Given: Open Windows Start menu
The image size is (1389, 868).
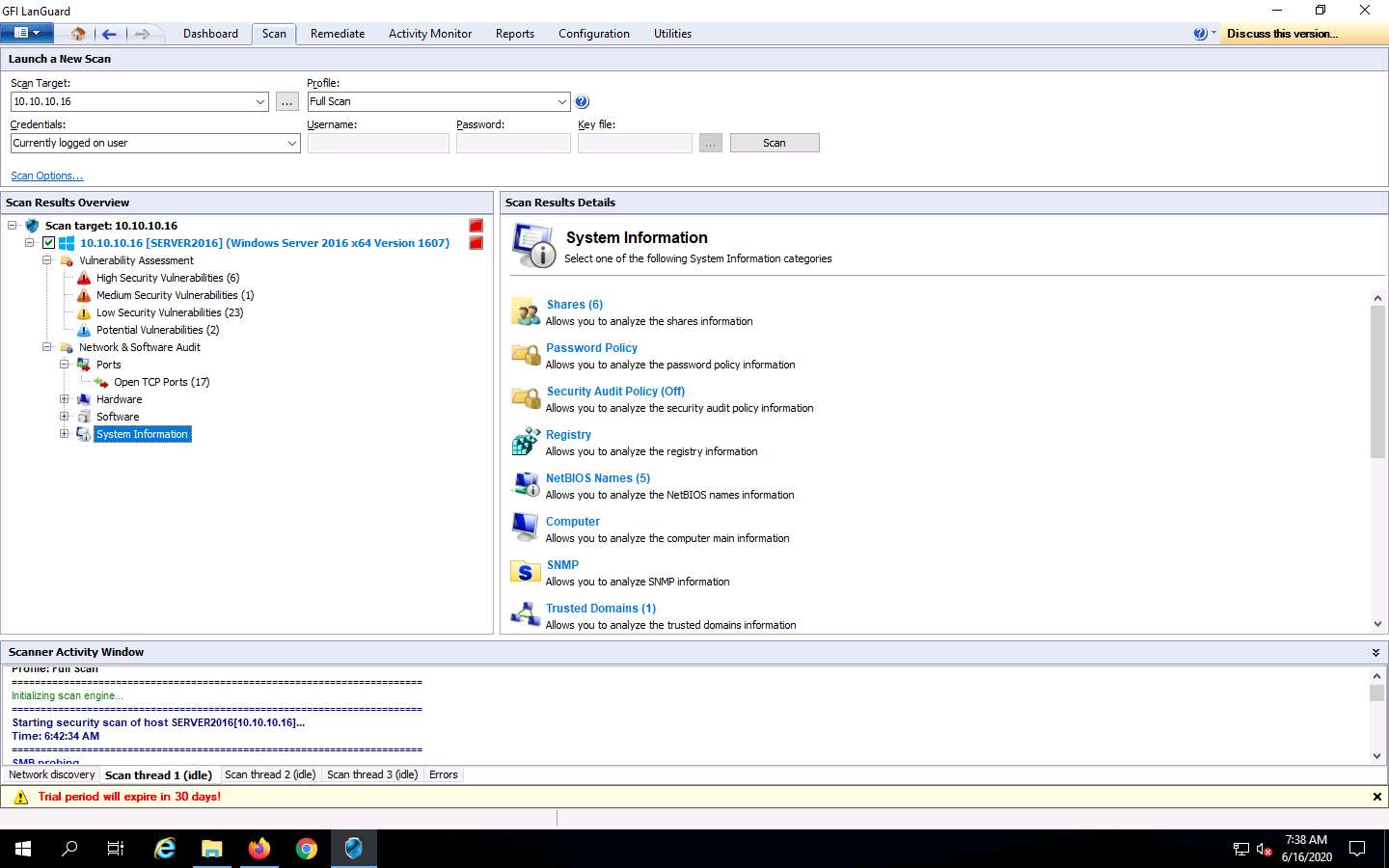Looking at the screenshot, I should [x=23, y=849].
